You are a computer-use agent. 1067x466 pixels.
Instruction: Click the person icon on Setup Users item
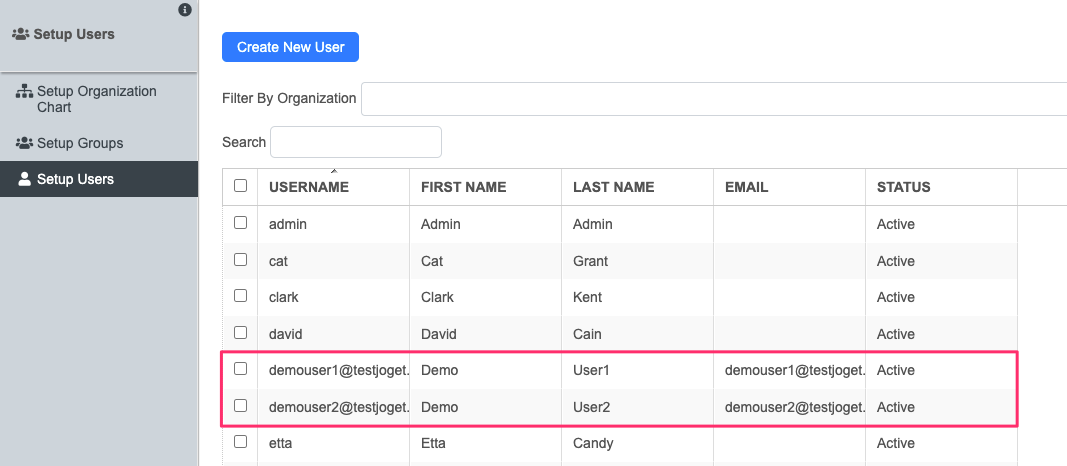[x=25, y=180]
